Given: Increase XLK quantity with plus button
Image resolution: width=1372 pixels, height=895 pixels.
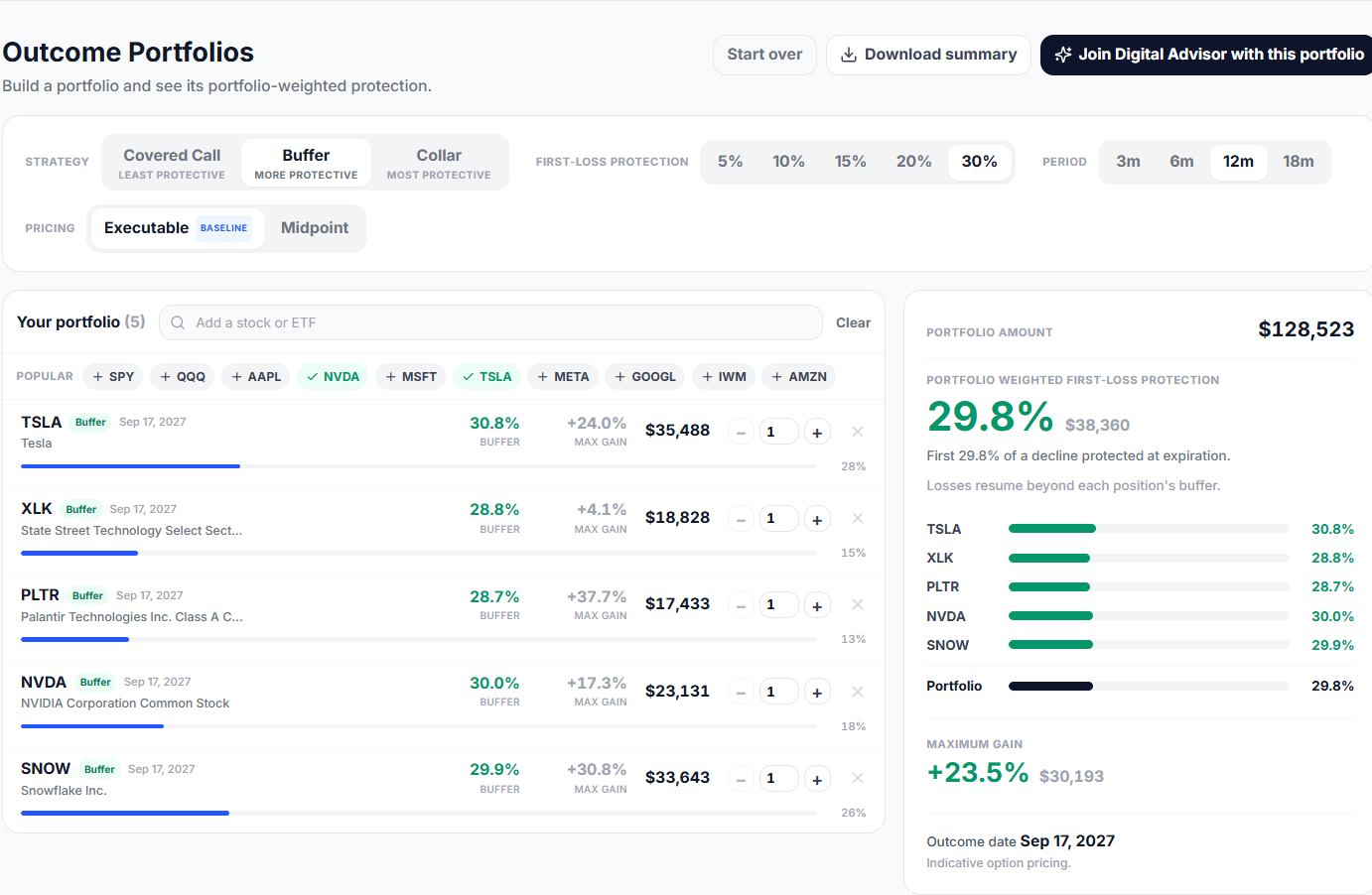Looking at the screenshot, I should 817,519.
